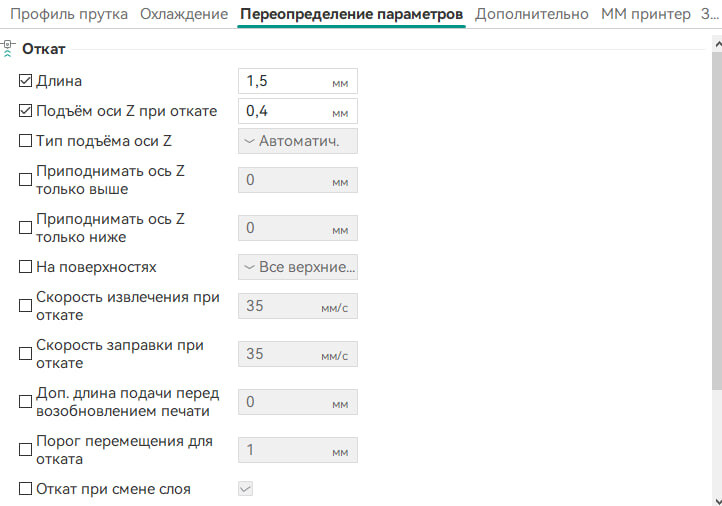Screen dimensions: 722x506
Task: Enable Скорость извлечения при откате
Action: (25, 306)
